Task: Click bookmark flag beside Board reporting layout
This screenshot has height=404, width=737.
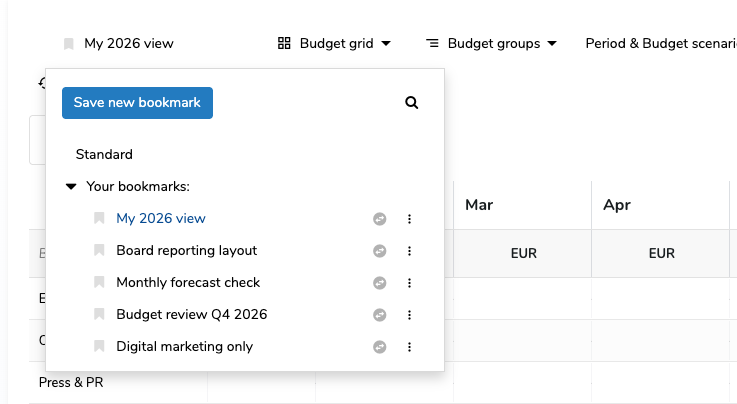Action: [x=99, y=250]
